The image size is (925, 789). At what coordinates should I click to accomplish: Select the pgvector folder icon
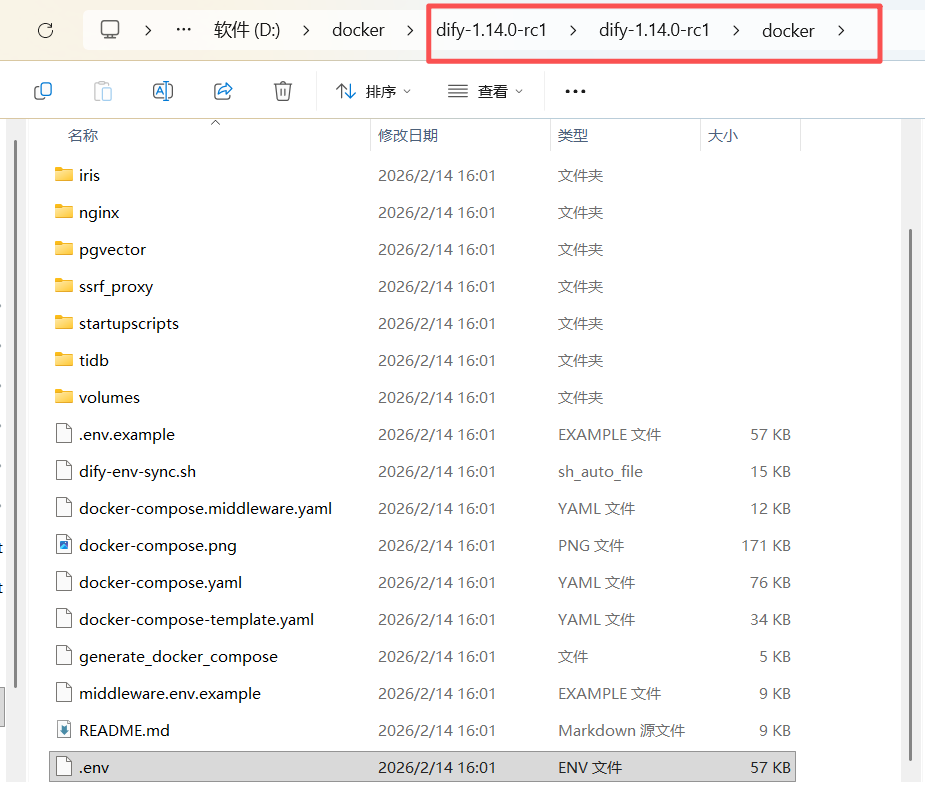click(64, 249)
